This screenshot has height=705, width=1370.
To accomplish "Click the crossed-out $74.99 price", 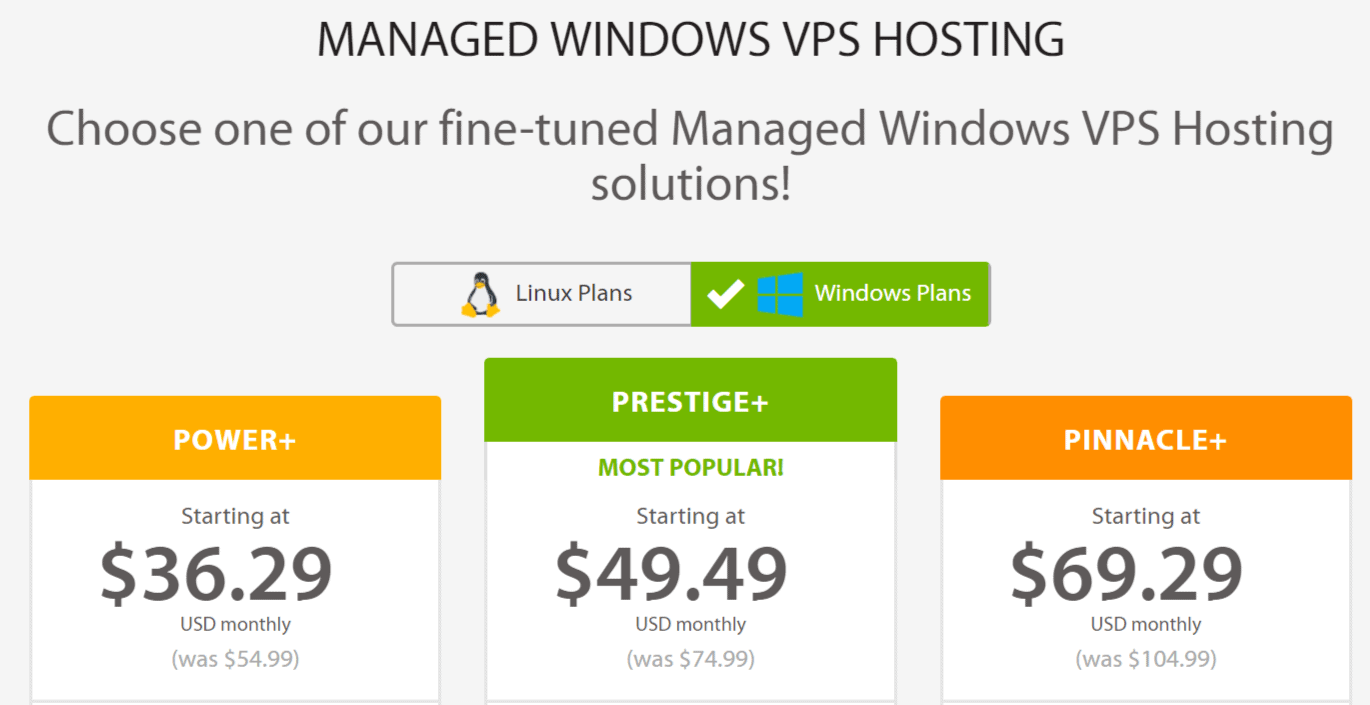I will [x=690, y=659].
